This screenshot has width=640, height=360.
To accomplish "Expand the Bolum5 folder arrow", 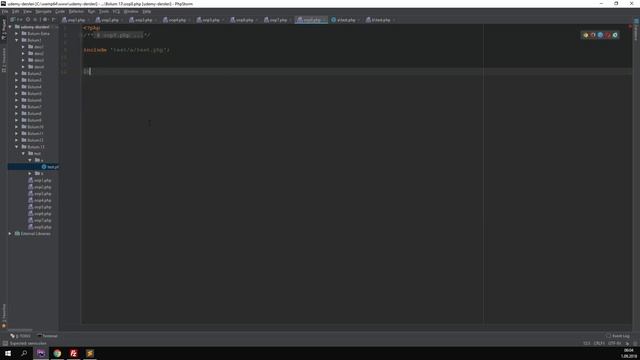I will pos(17,93).
